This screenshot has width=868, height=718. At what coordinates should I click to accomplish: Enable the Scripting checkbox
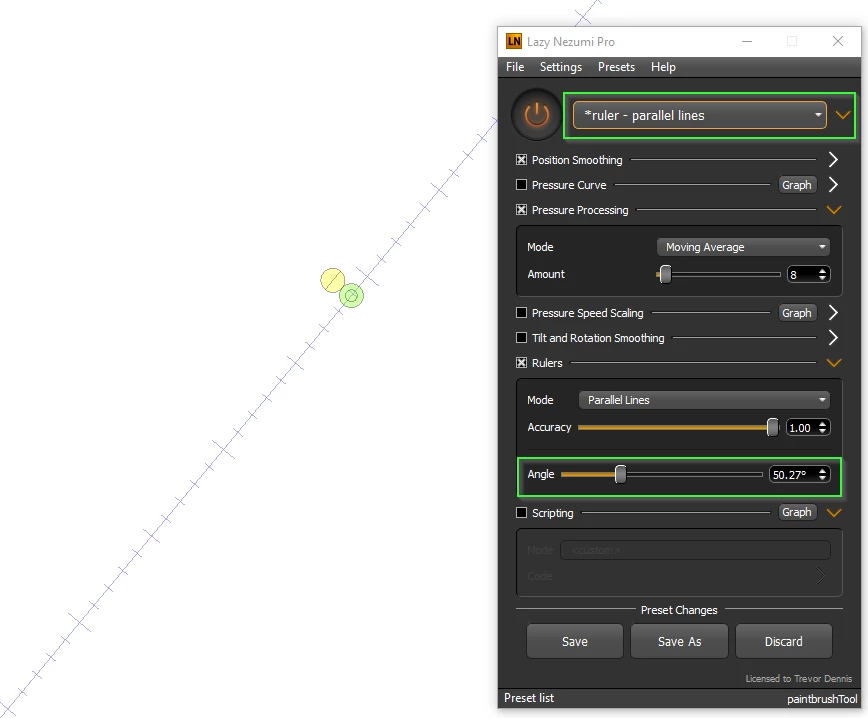coord(521,513)
